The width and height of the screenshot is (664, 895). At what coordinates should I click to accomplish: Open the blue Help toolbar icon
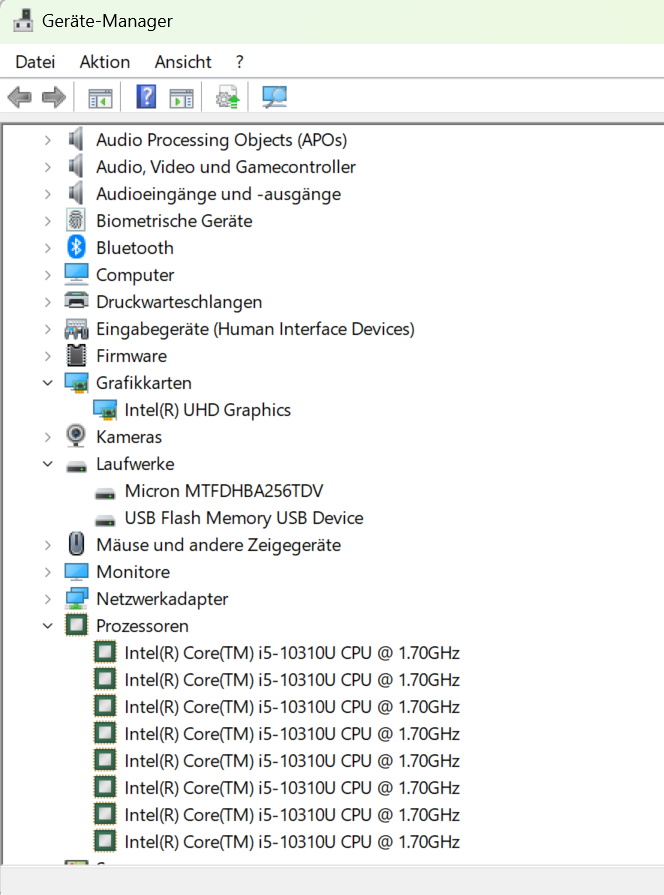(146, 97)
